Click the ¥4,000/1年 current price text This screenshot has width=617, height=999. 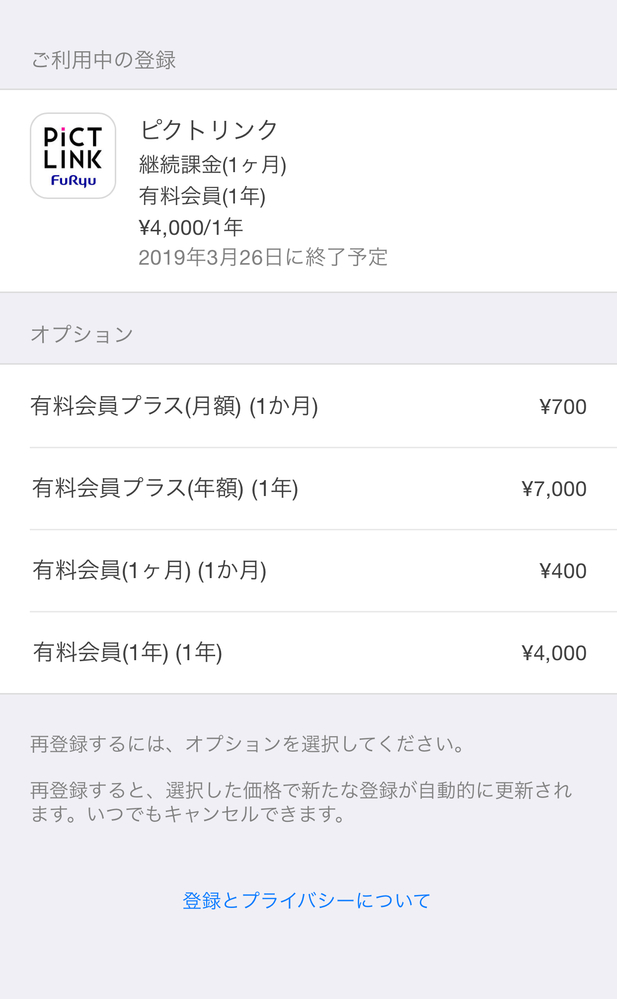190,227
